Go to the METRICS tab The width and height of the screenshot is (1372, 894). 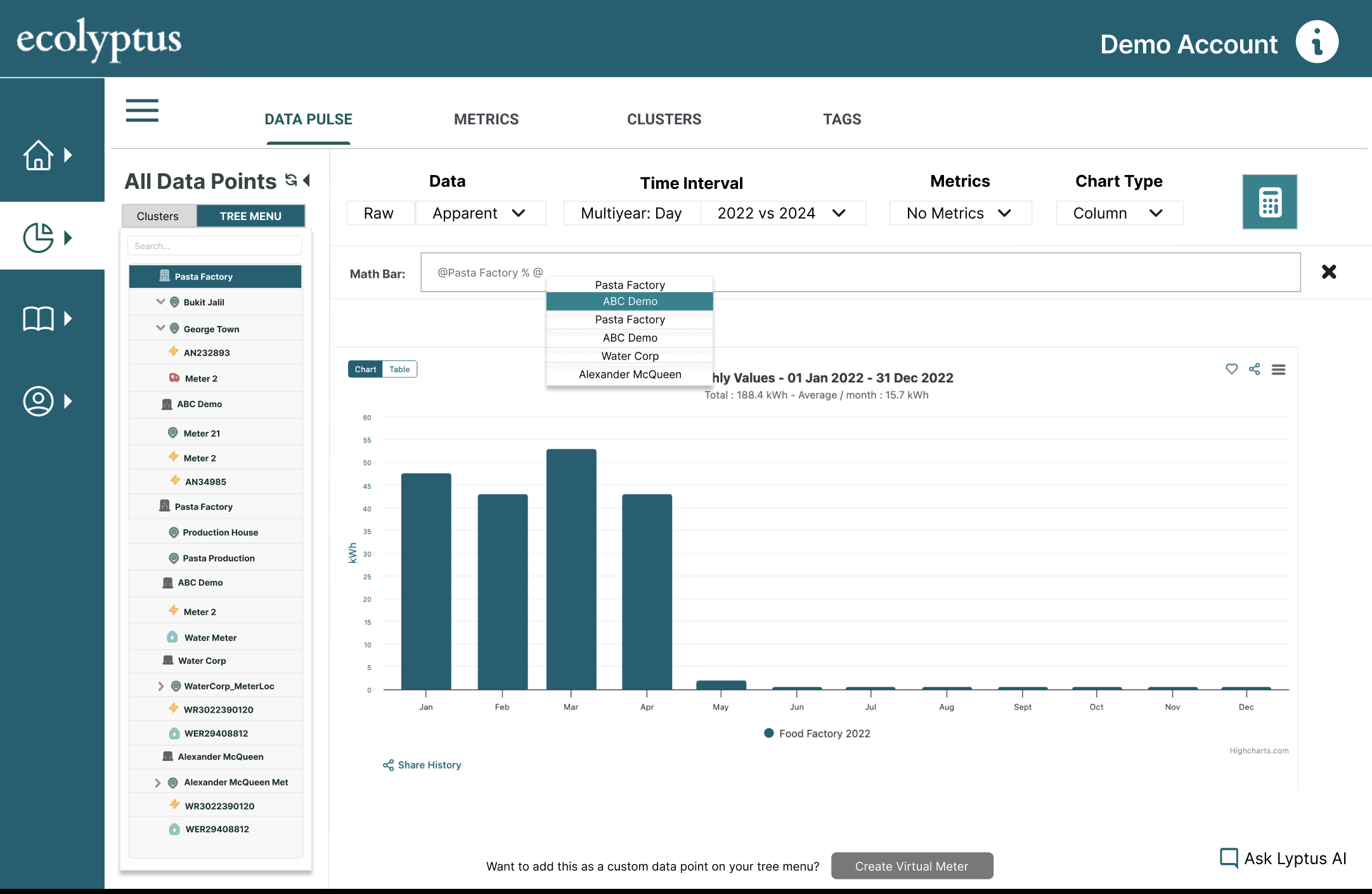[486, 119]
